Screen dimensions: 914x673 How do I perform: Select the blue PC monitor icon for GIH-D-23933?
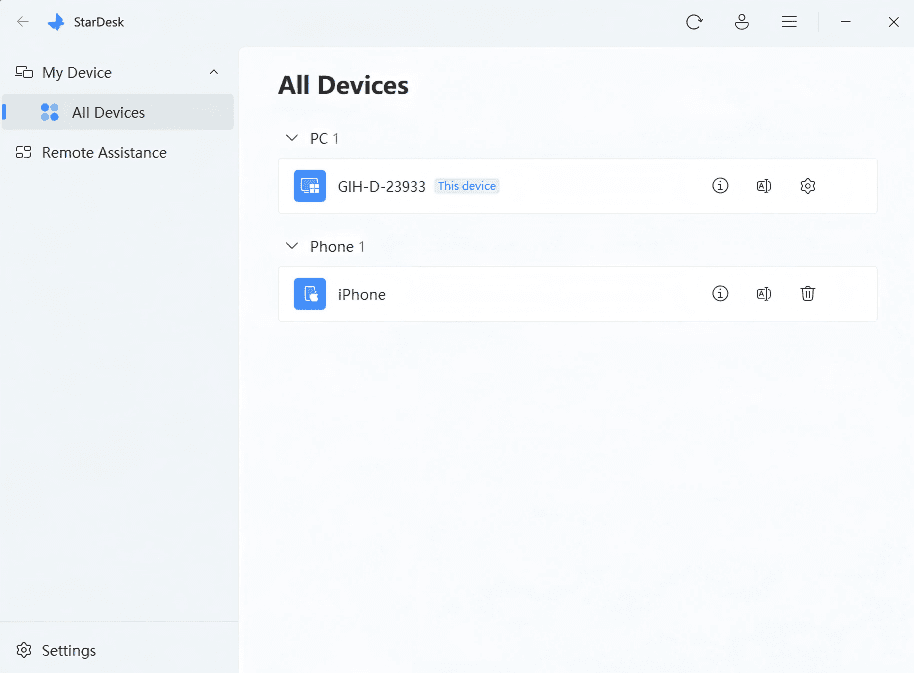(309, 185)
